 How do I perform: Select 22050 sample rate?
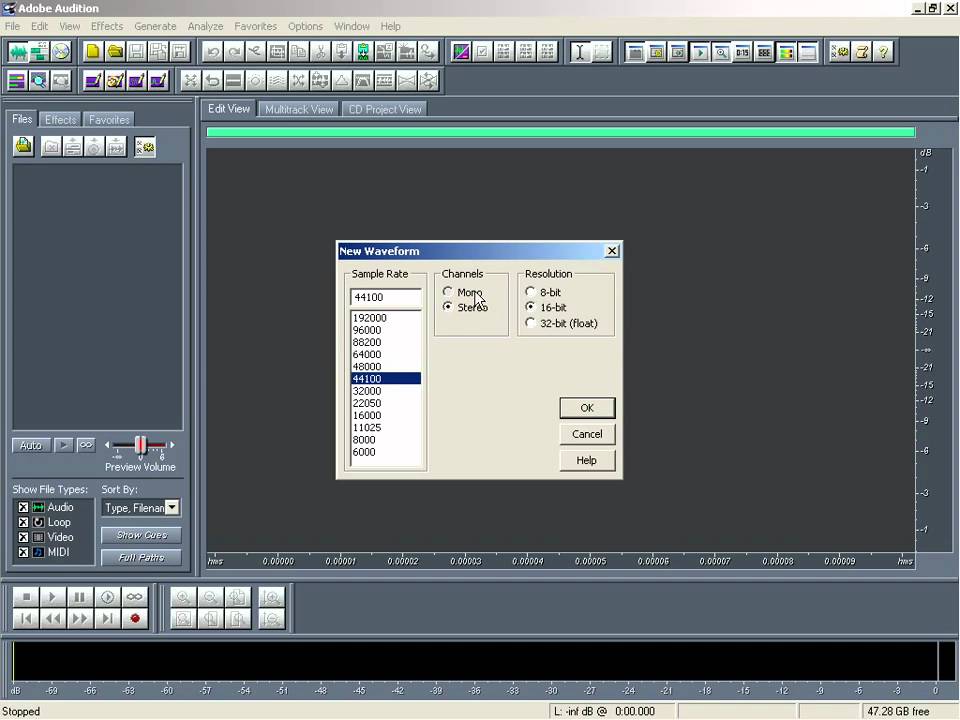pos(386,403)
